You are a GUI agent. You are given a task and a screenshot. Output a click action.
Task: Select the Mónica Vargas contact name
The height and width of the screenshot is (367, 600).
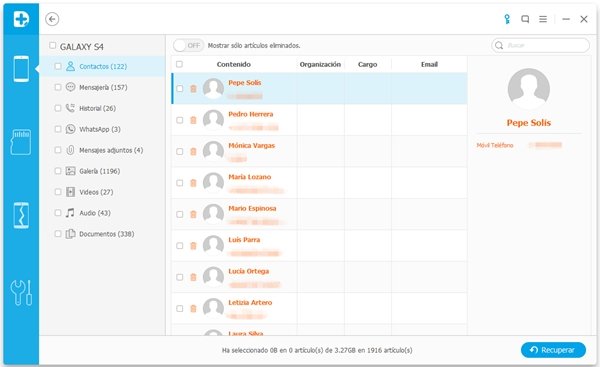[x=251, y=145]
